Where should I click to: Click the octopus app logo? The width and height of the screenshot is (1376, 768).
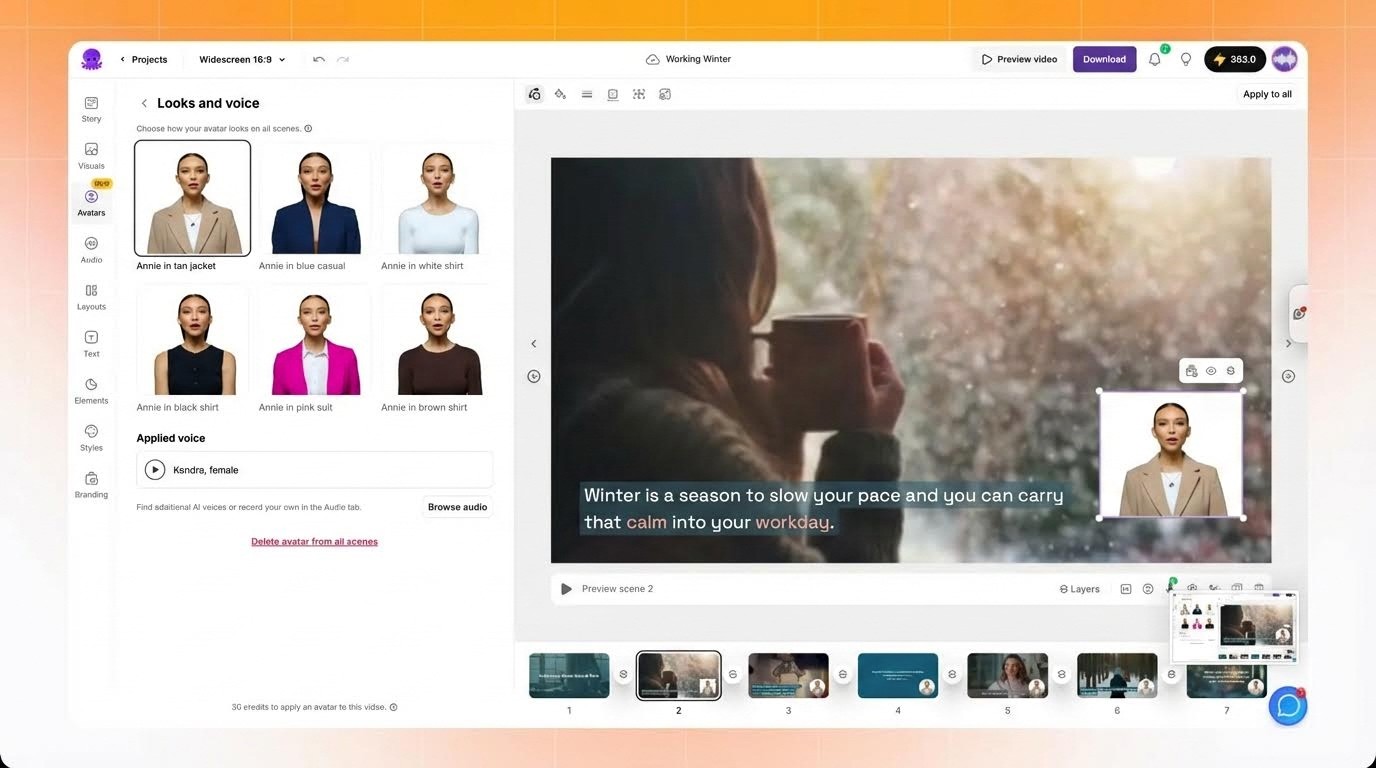point(92,59)
